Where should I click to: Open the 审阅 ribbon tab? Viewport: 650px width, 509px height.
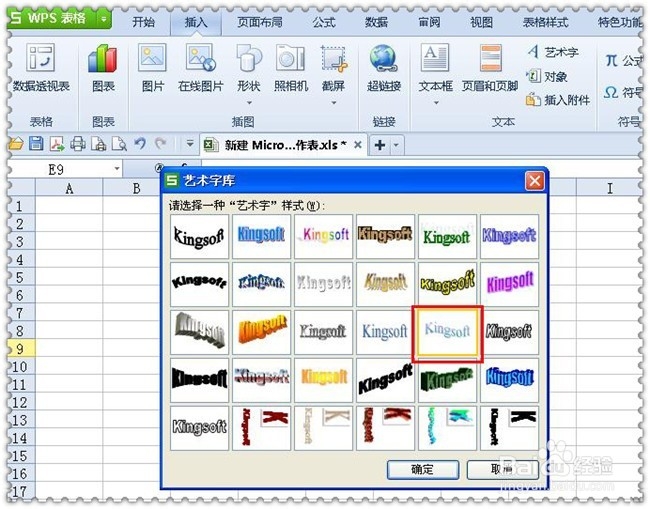429,22
